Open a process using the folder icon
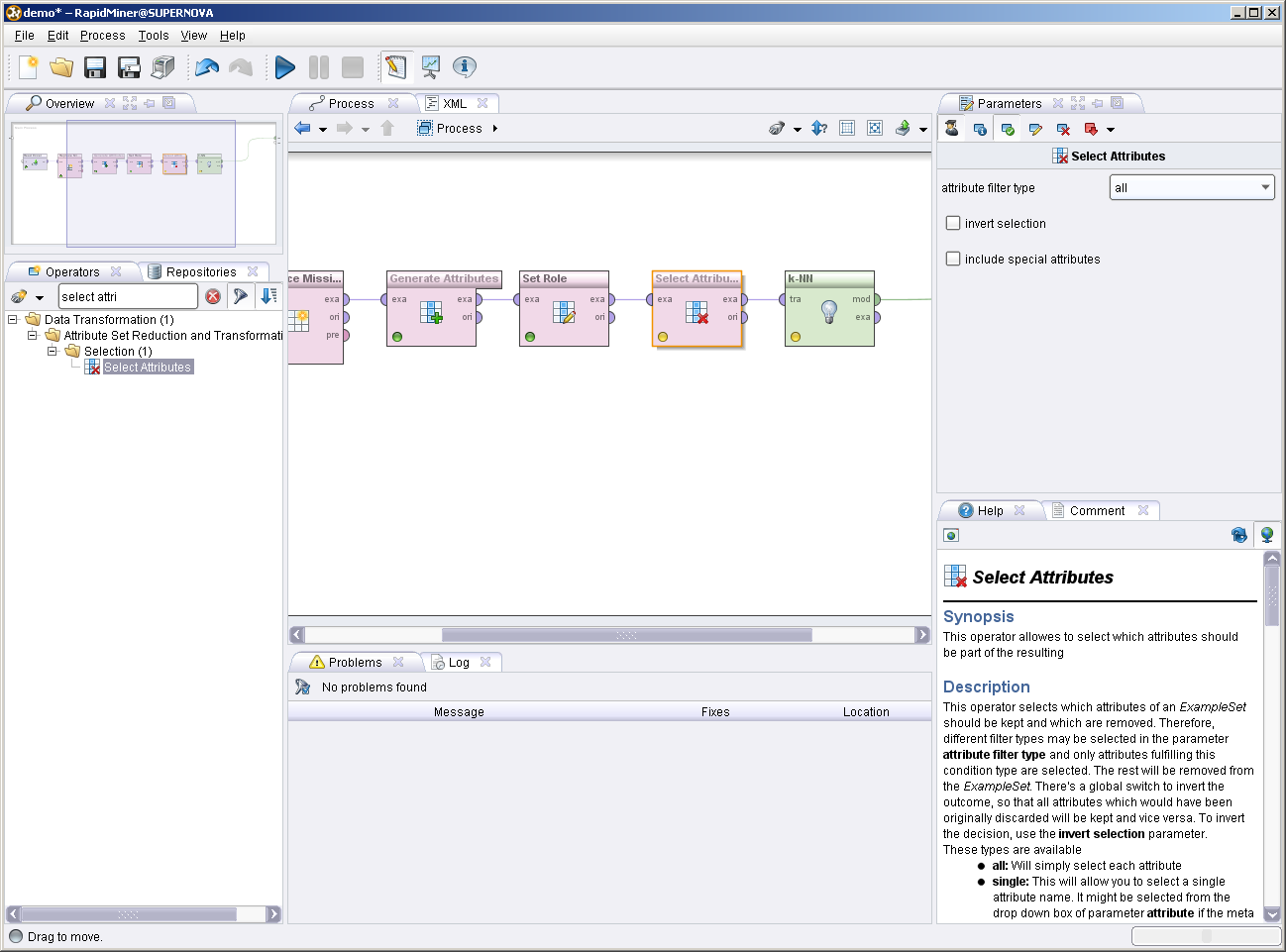 click(61, 67)
